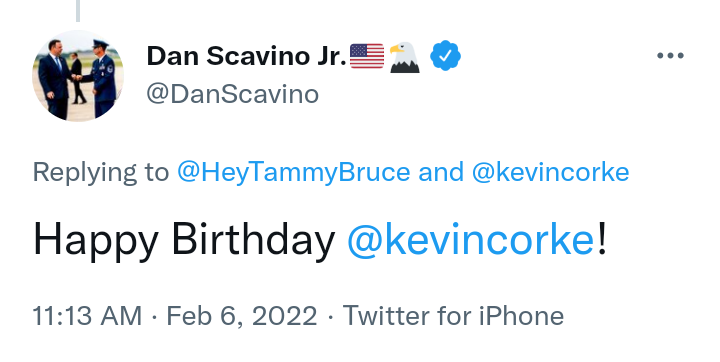
Task: Open the @HeyTammyBruce profile link
Action: coord(293,173)
